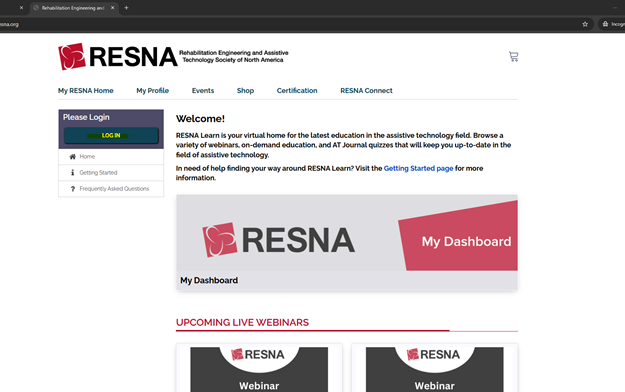Close the first browser tab
The image size is (625, 392).
point(22,8)
